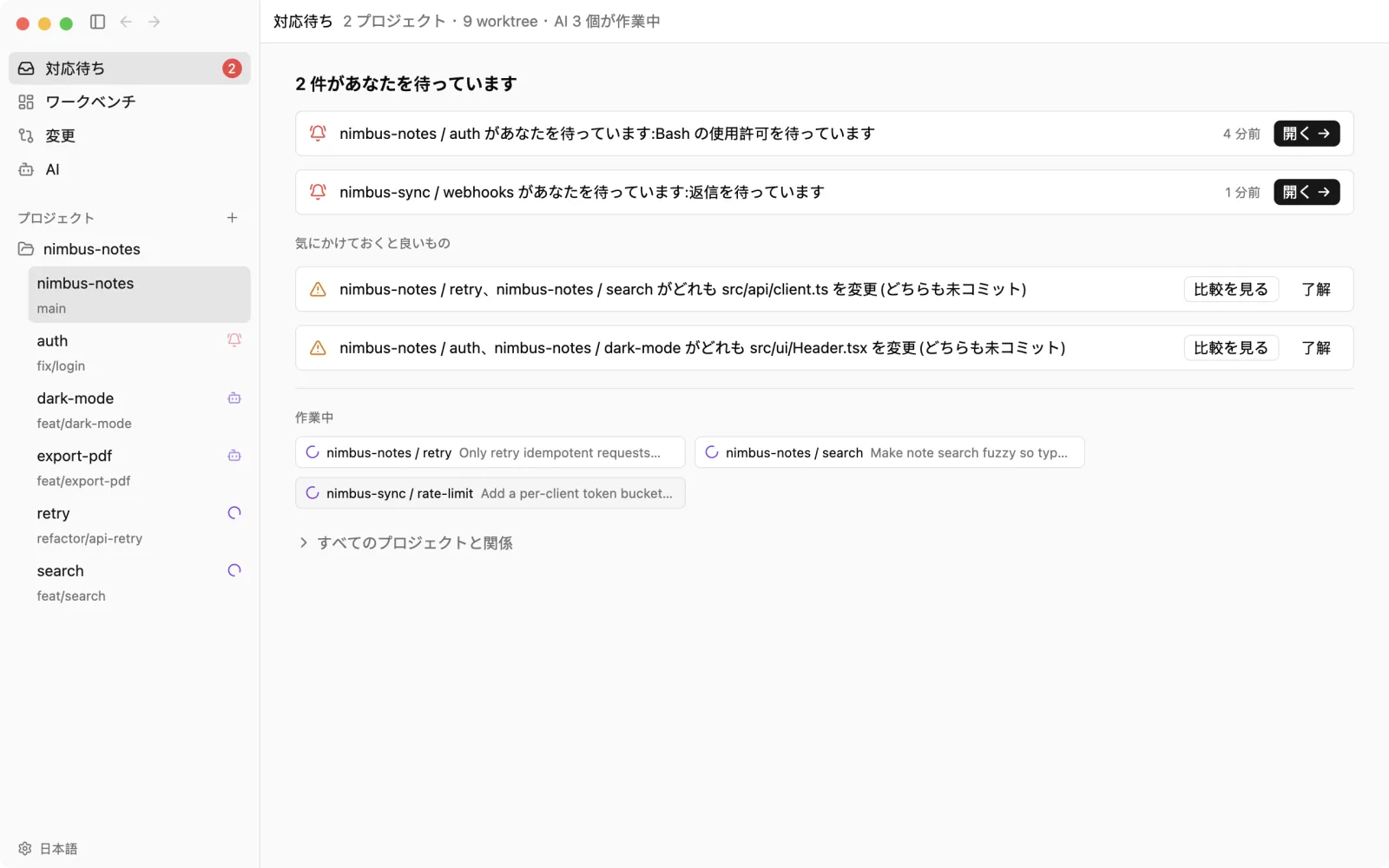The height and width of the screenshot is (868, 1389).
Task: Select the search worktree in the sidebar
Action: pyautogui.click(x=140, y=582)
